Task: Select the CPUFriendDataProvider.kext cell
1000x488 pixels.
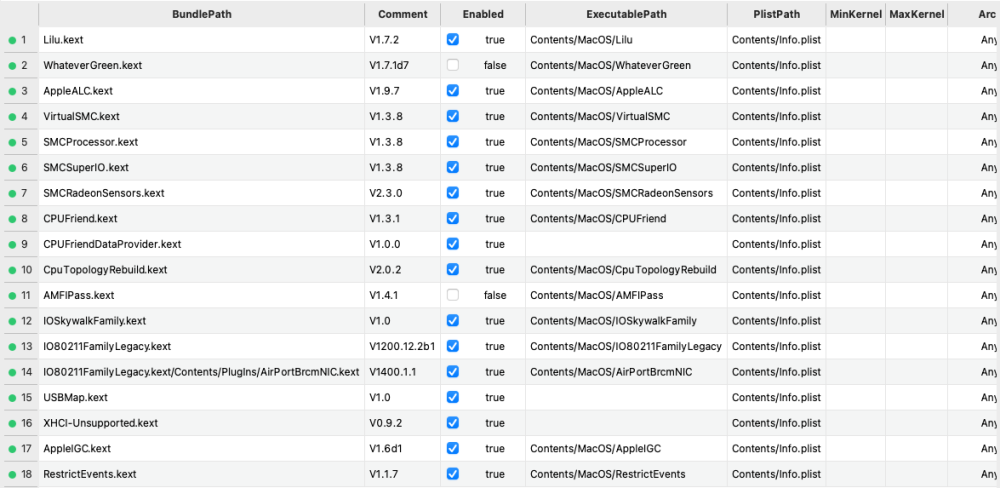Action: (x=202, y=244)
